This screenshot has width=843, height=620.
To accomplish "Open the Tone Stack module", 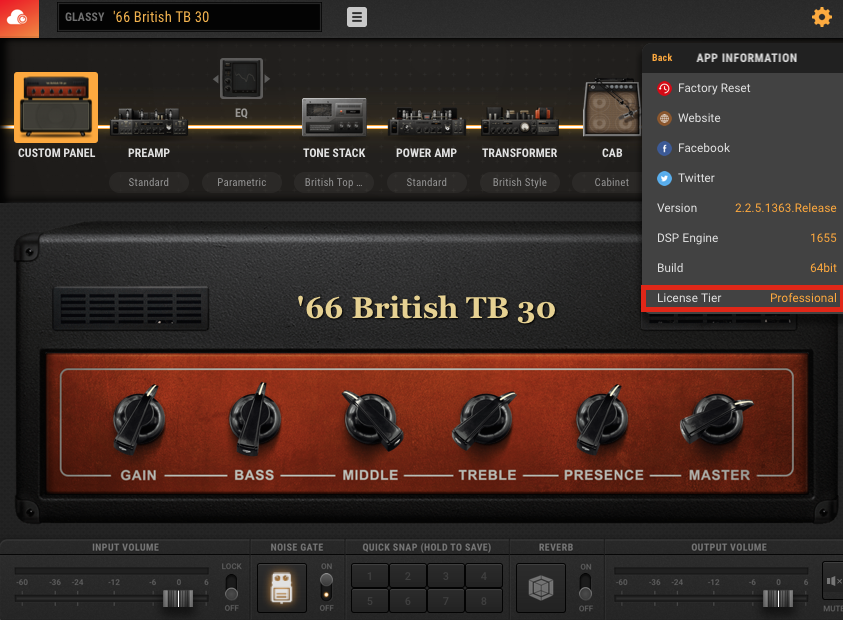I will click(x=334, y=120).
